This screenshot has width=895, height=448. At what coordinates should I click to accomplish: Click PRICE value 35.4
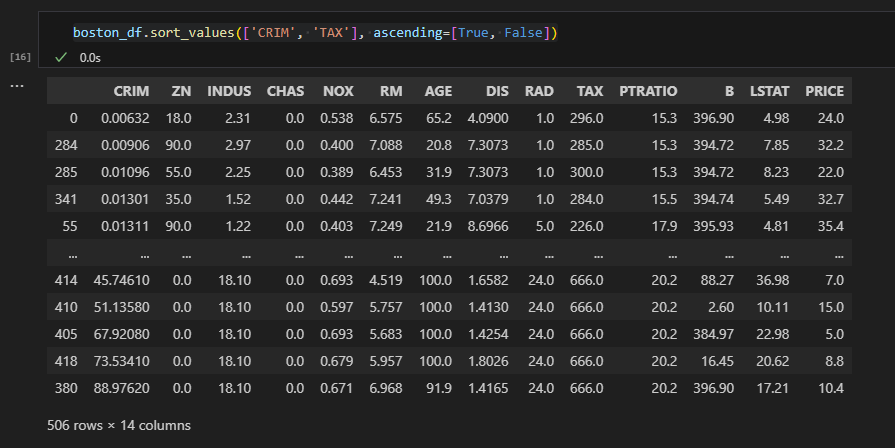tap(831, 227)
